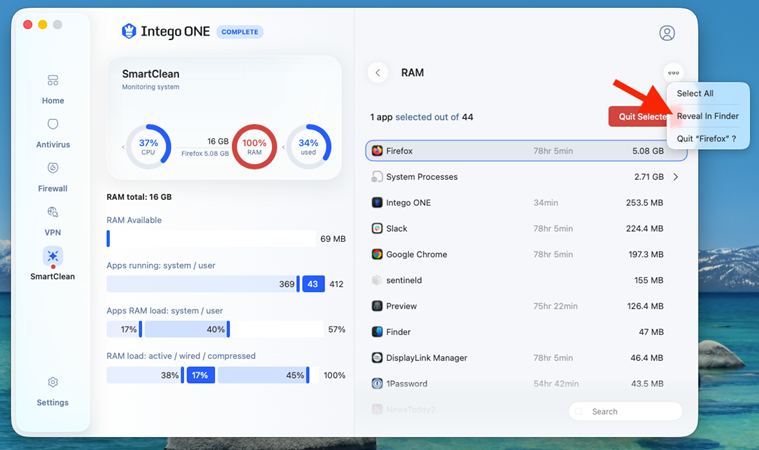Click the 1Password app icon
Viewport: 759px width, 450px height.
pyautogui.click(x=377, y=383)
